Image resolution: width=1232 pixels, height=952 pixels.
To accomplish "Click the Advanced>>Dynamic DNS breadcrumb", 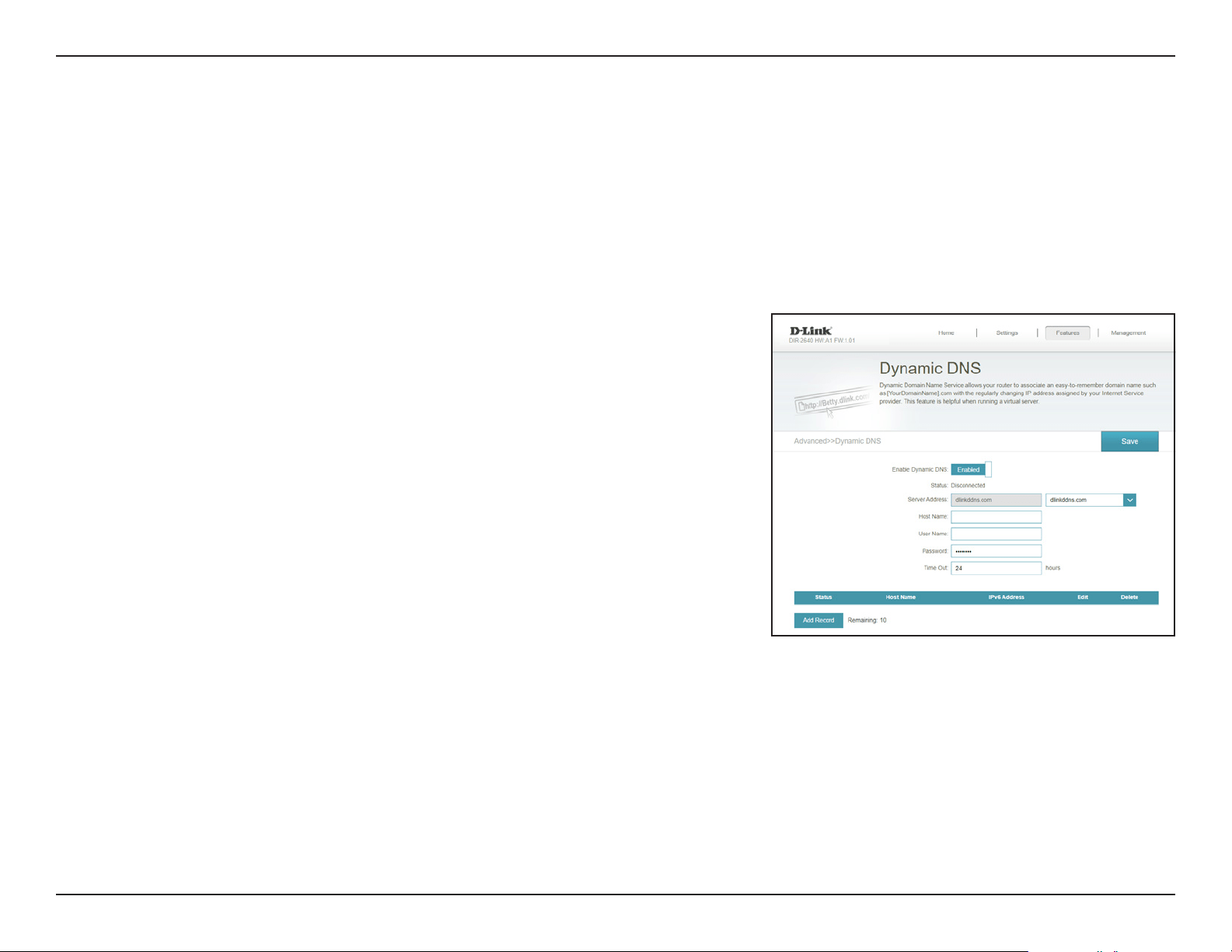I will tap(837, 441).
